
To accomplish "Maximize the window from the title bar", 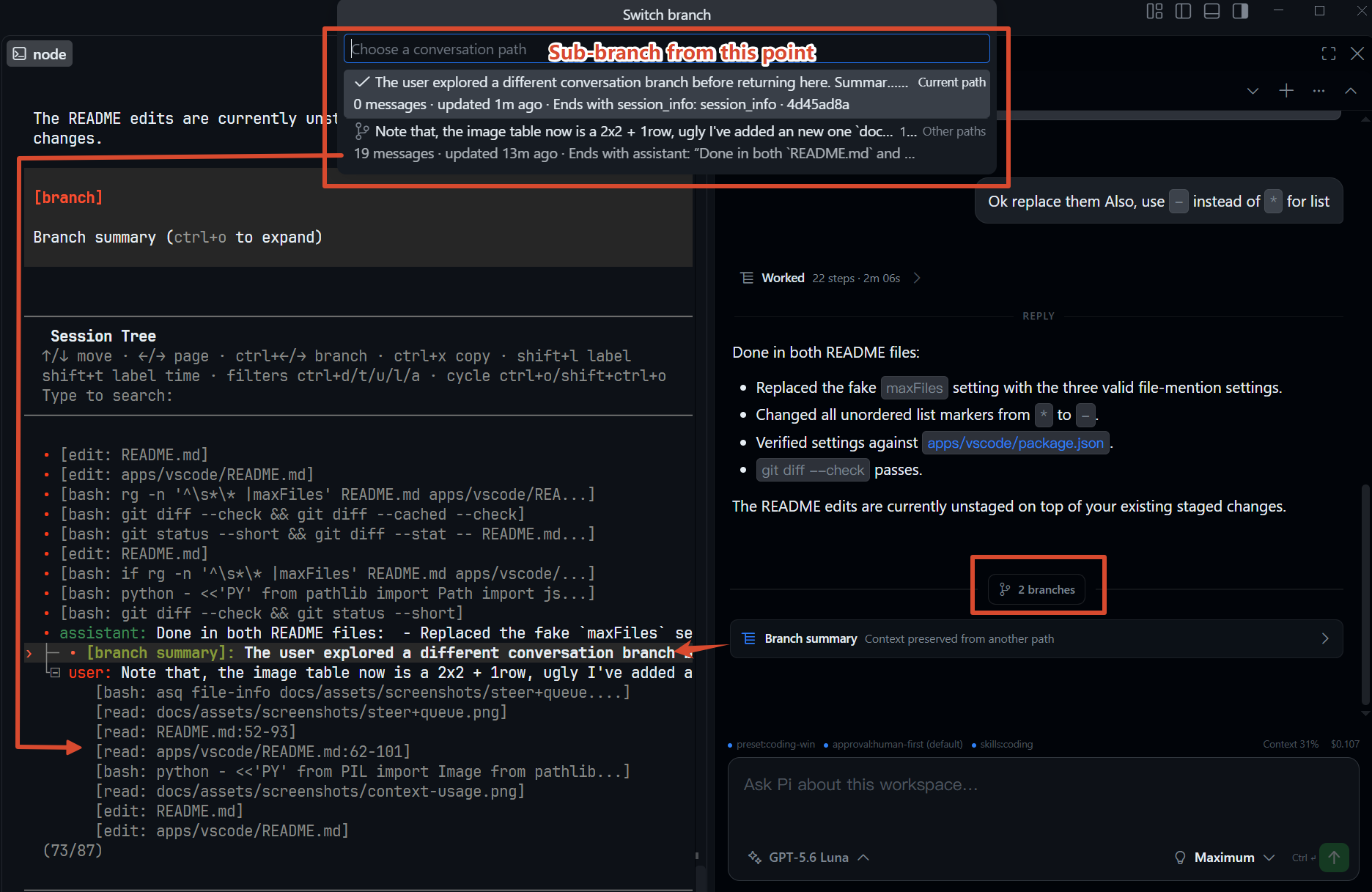I will (x=1319, y=11).
